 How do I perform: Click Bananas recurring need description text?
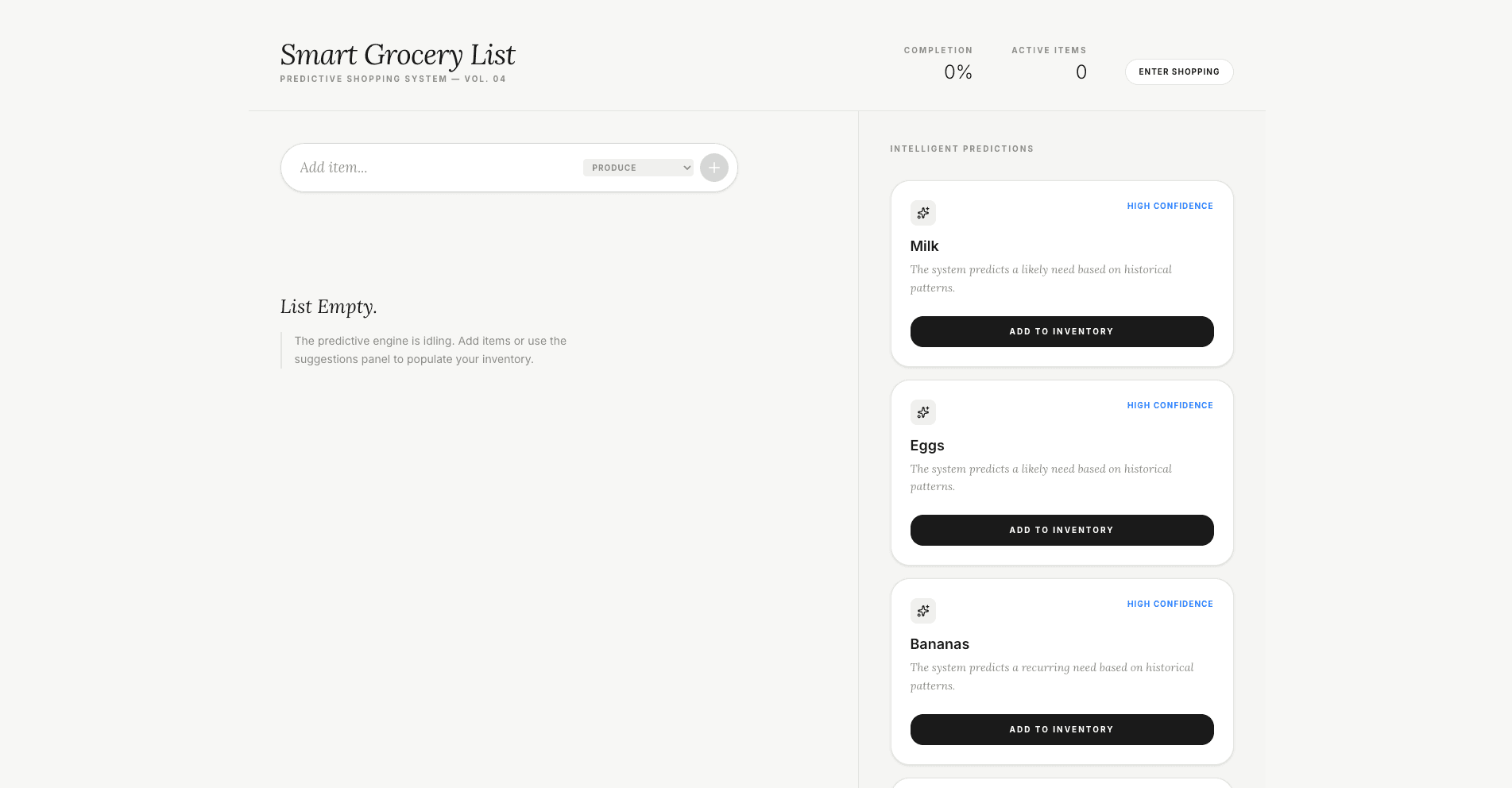click(1051, 677)
